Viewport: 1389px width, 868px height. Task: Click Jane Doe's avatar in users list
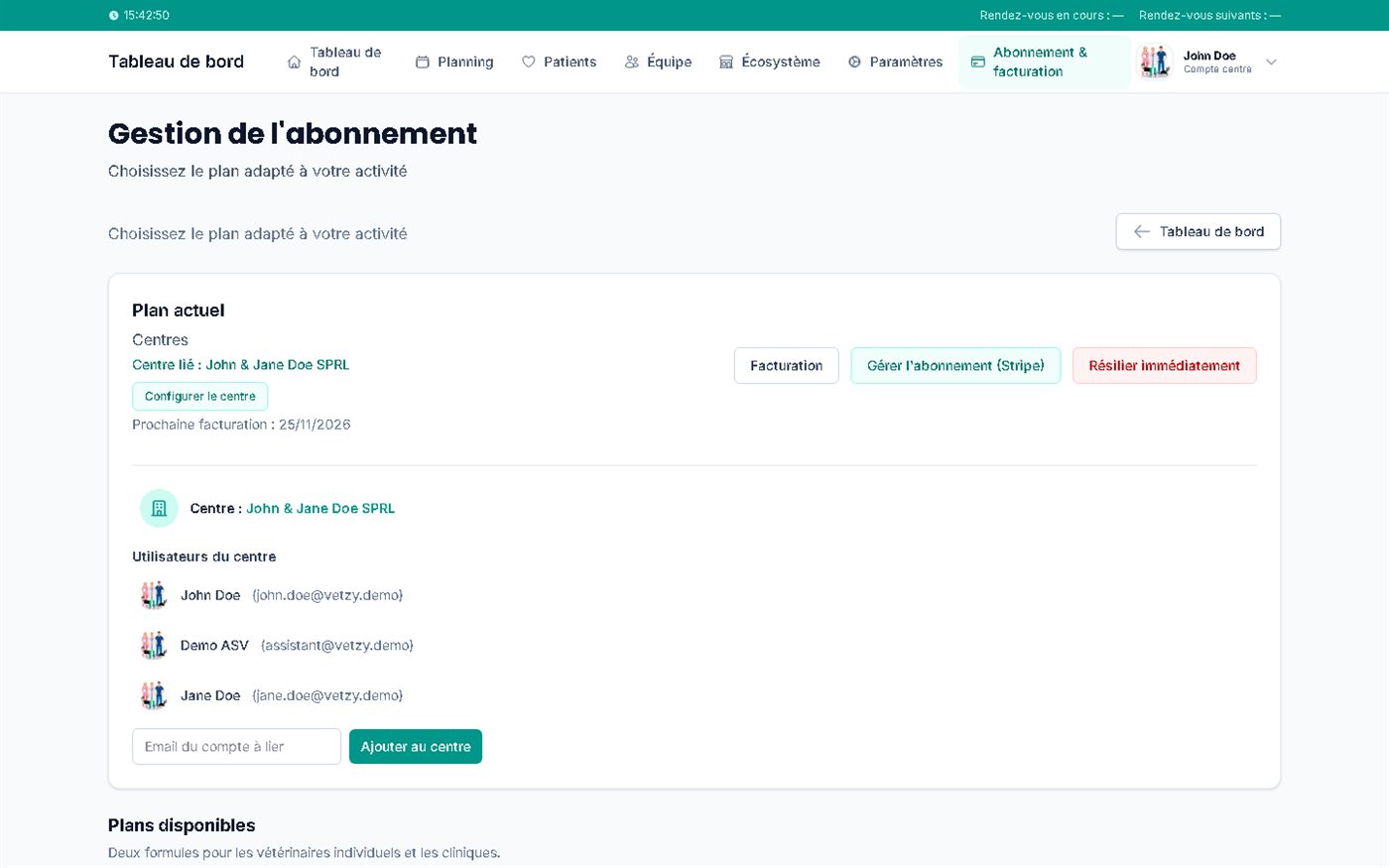[x=154, y=695]
